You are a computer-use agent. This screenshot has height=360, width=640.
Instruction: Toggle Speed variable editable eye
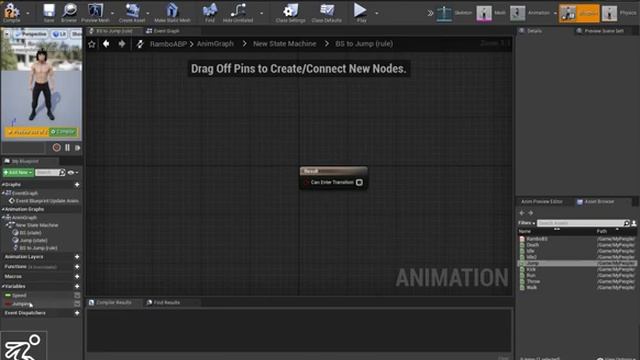[77, 295]
